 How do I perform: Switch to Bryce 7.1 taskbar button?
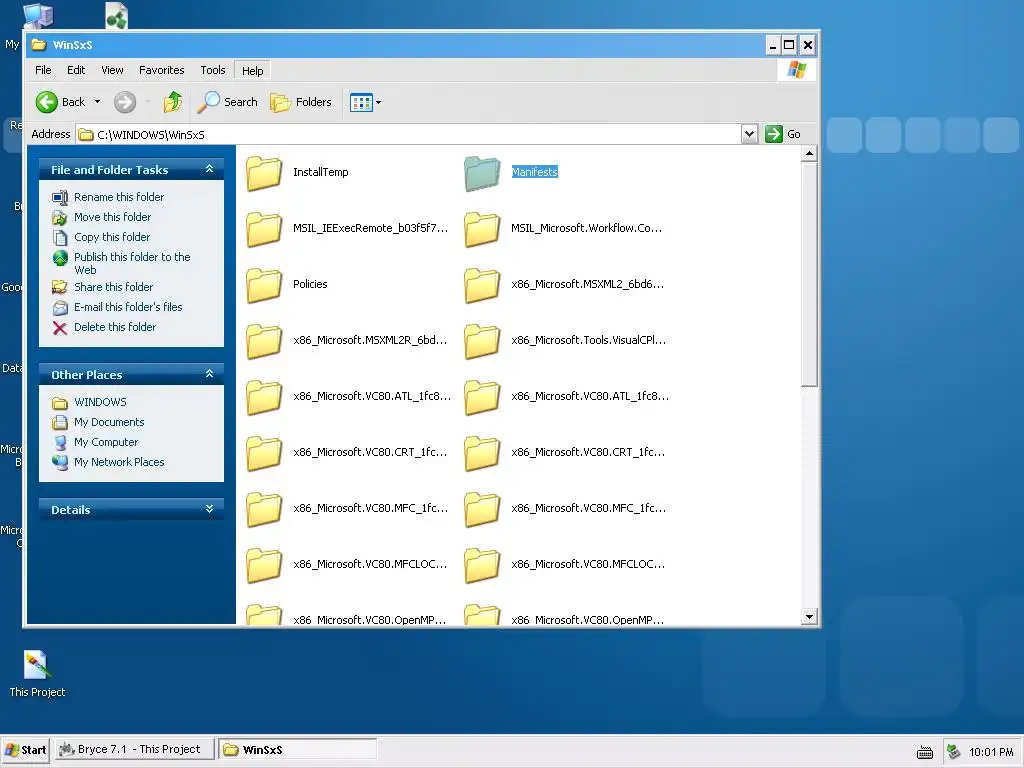pos(134,749)
